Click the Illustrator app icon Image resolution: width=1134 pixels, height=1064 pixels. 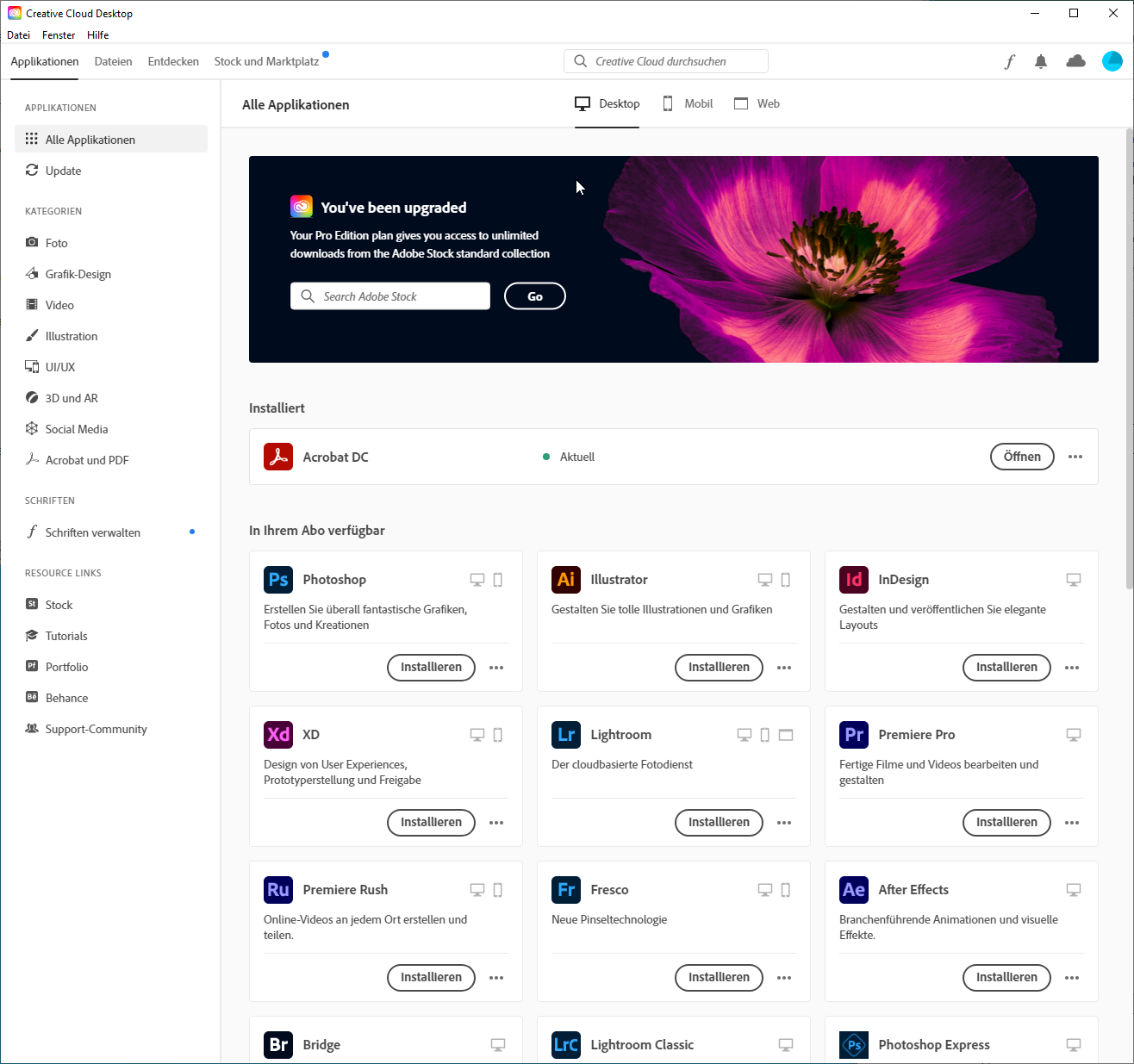[566, 580]
